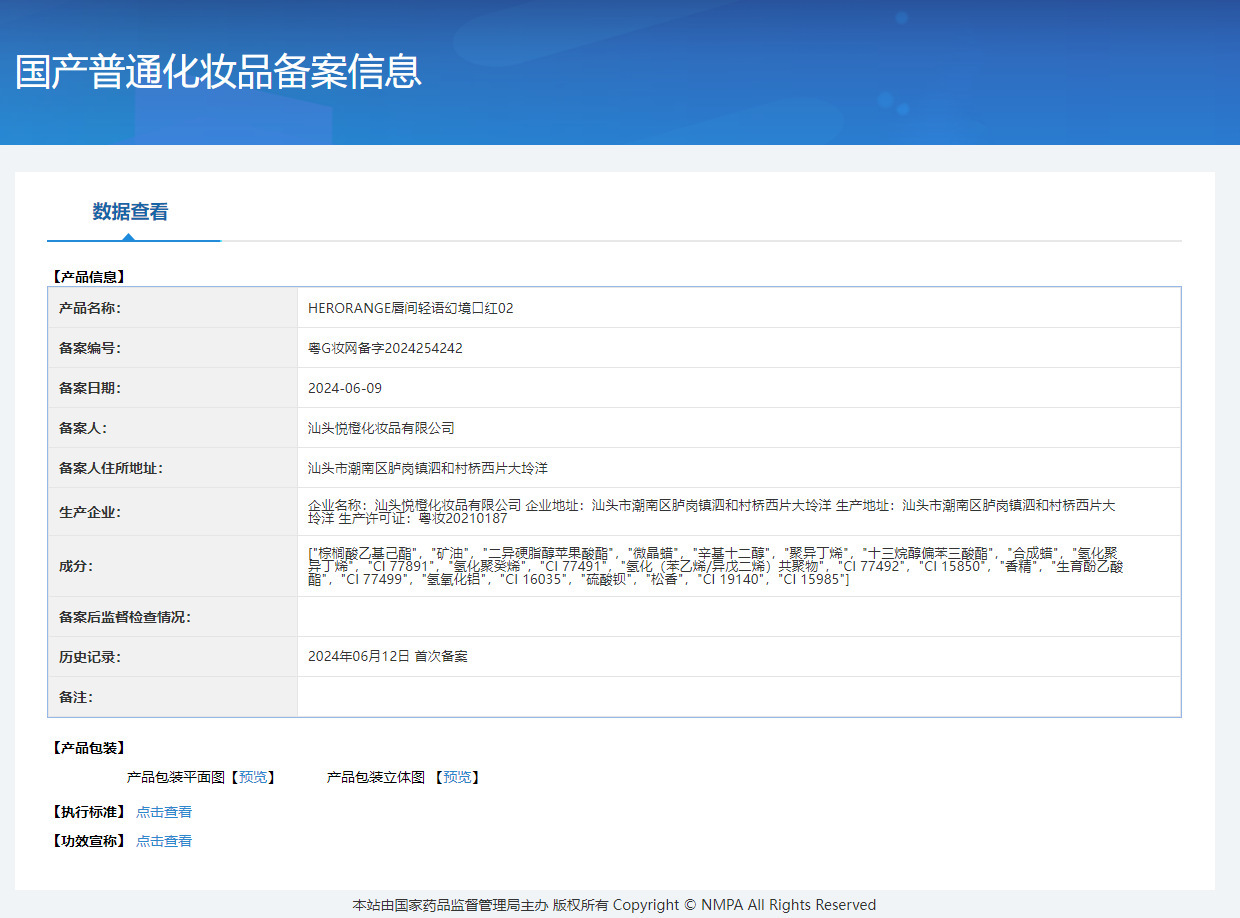
Task: Click the 产品包装平面图 label
Action: tap(176, 777)
